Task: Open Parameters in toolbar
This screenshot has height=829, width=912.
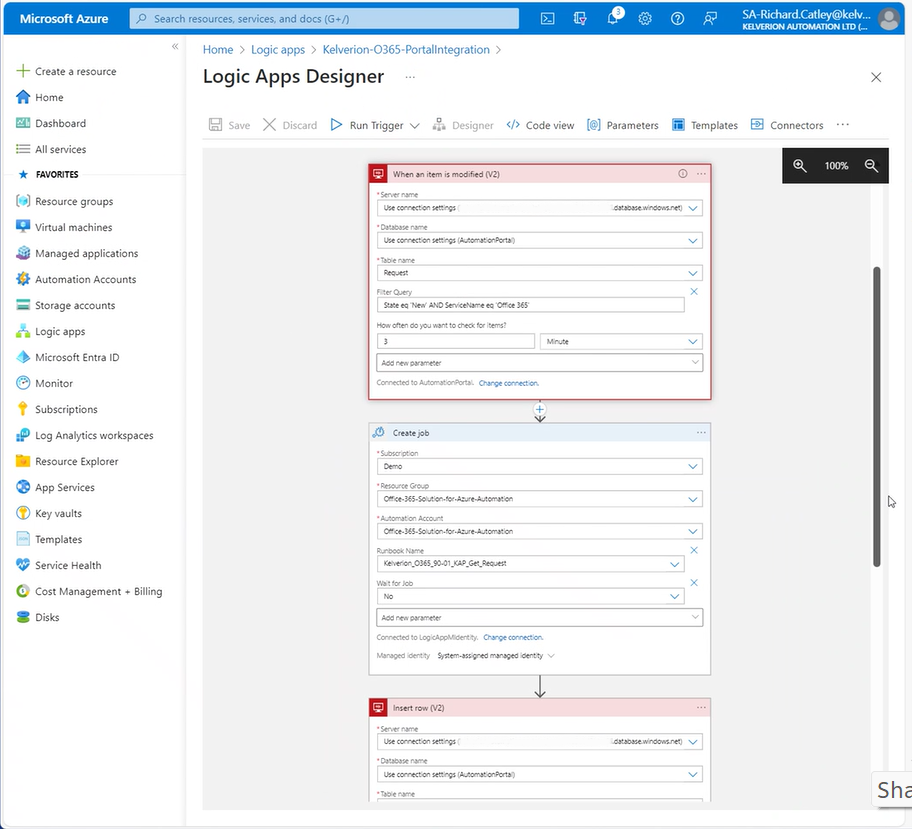Action: tap(622, 125)
